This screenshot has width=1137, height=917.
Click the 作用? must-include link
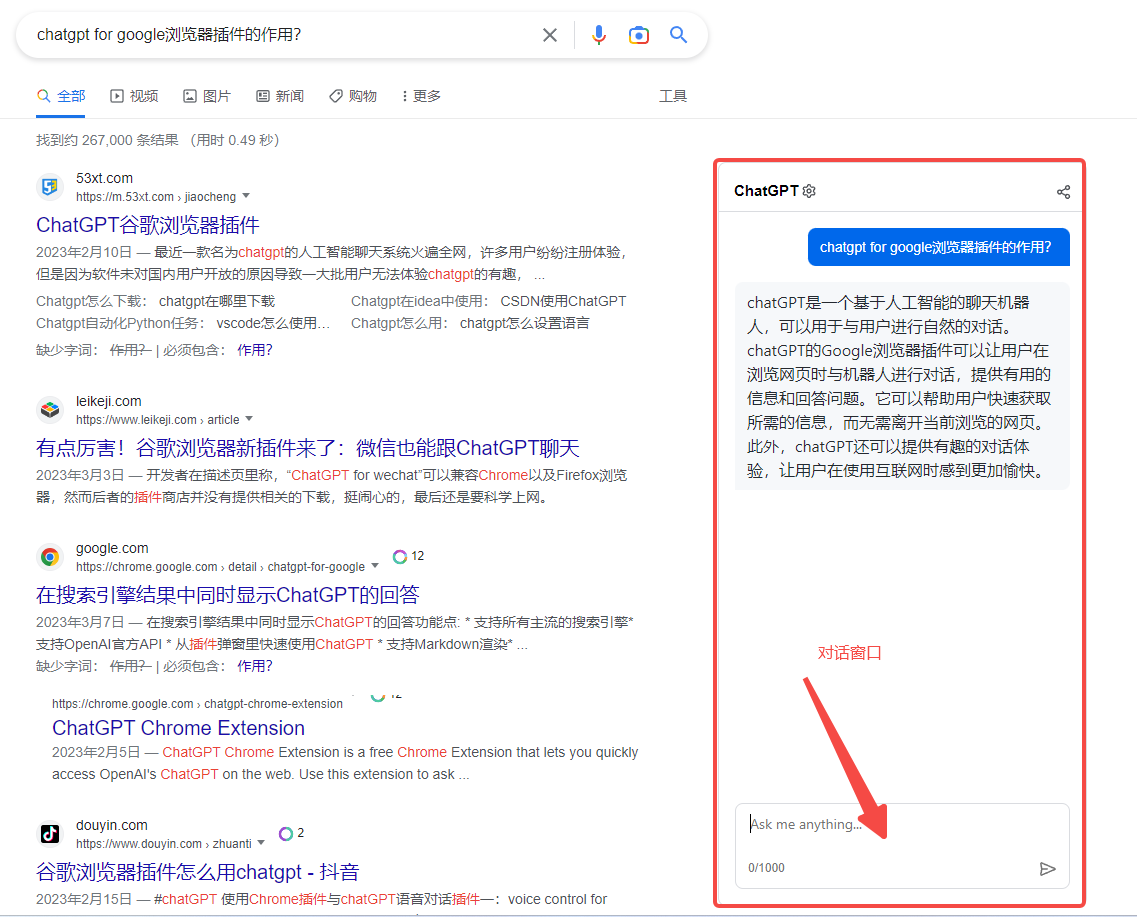tap(255, 349)
